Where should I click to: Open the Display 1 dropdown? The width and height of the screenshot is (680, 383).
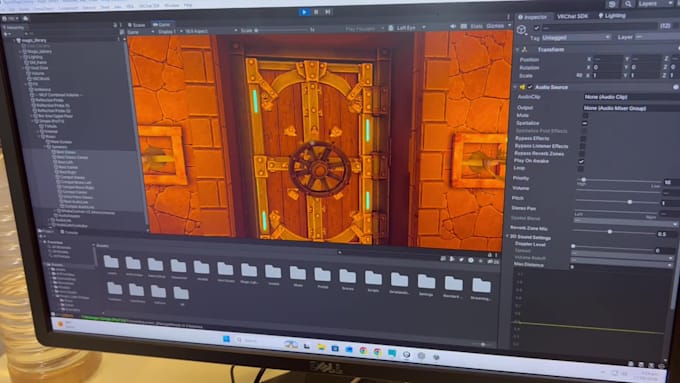169,31
